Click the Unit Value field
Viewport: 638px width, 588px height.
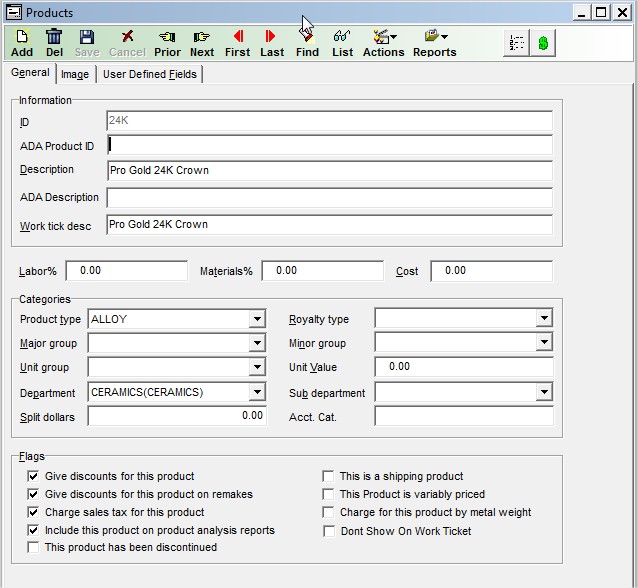(464, 367)
